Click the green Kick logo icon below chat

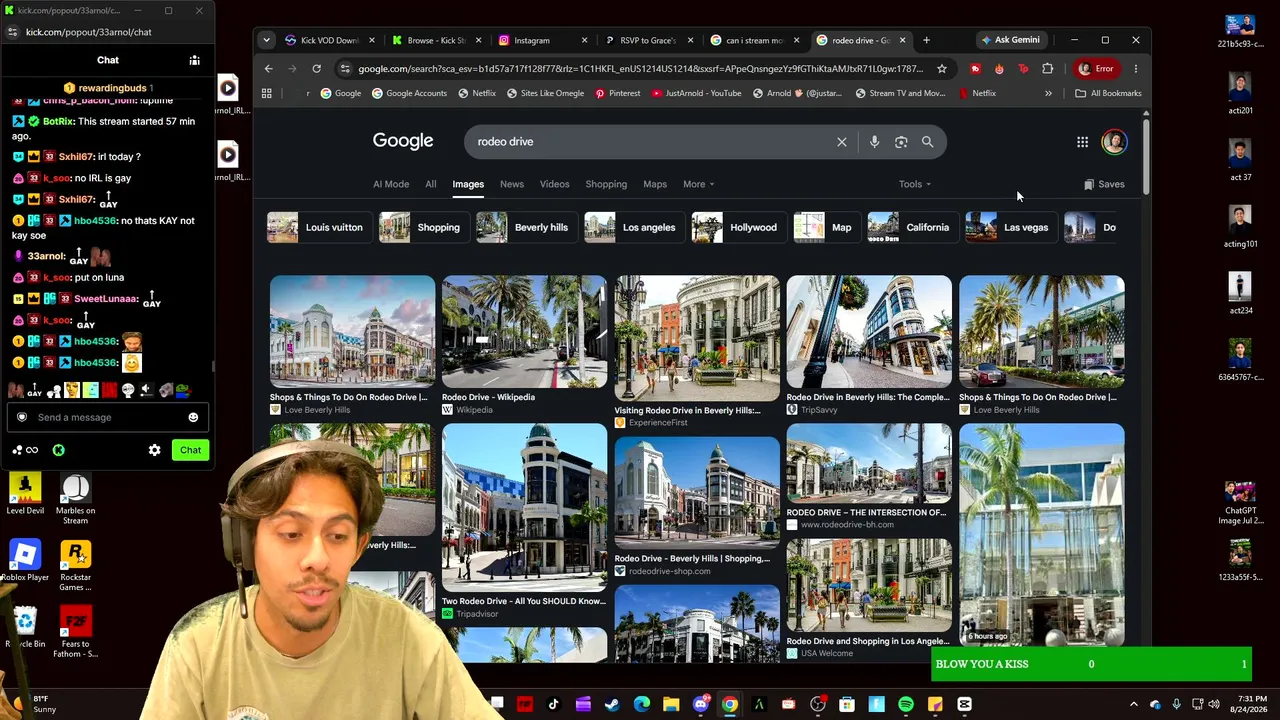click(x=59, y=450)
